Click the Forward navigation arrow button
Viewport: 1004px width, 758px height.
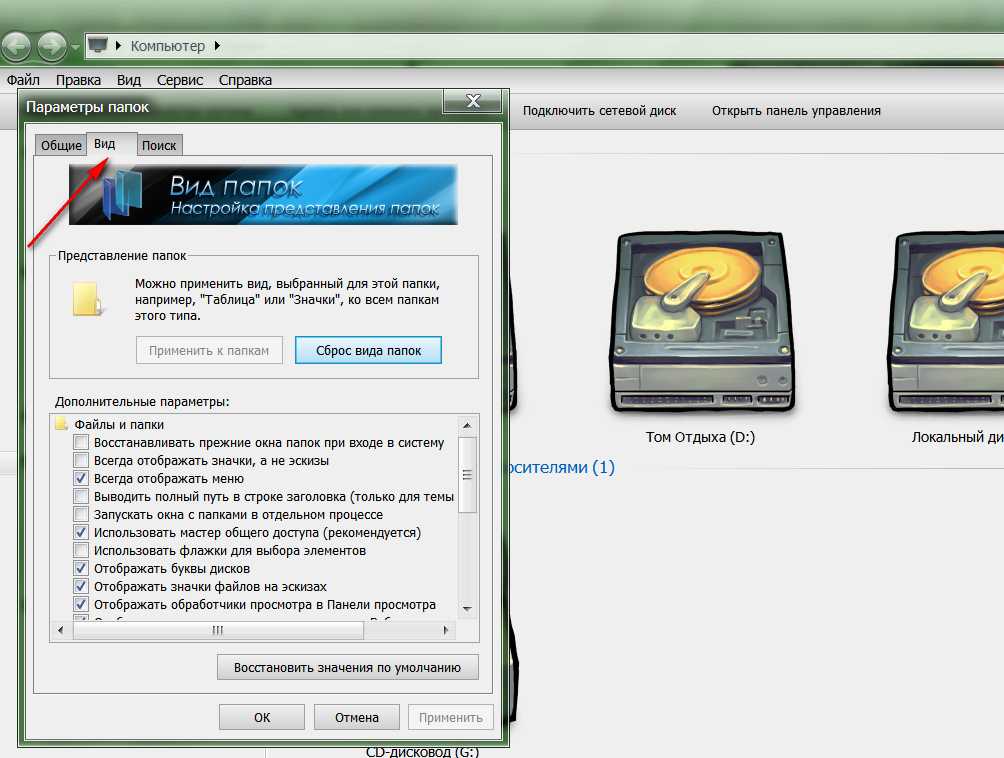point(50,46)
